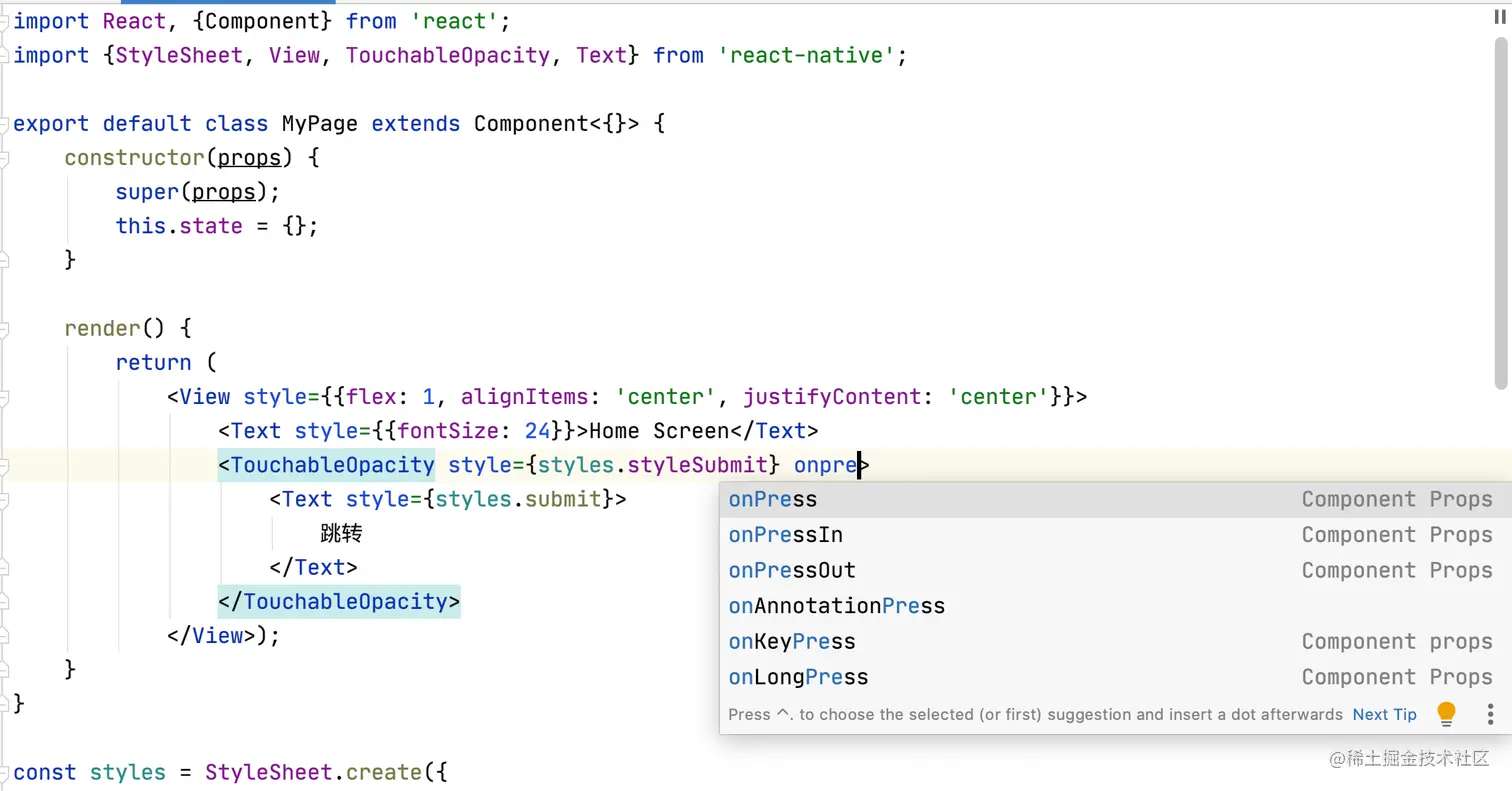
Task: Click the '跳转' button label text
Action: (x=341, y=534)
